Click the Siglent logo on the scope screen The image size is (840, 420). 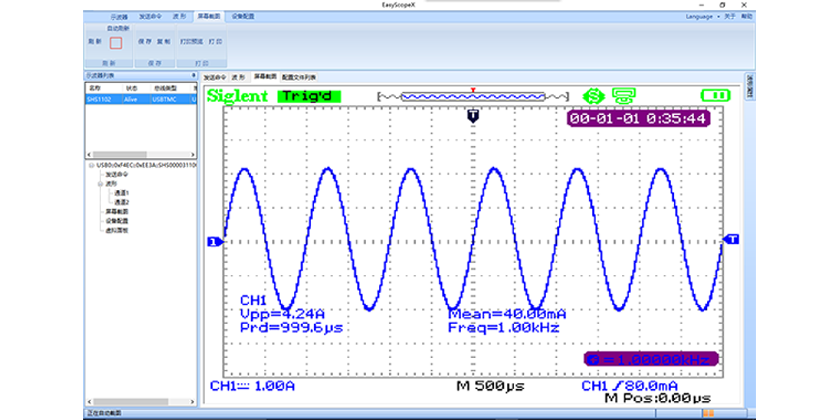point(237,96)
